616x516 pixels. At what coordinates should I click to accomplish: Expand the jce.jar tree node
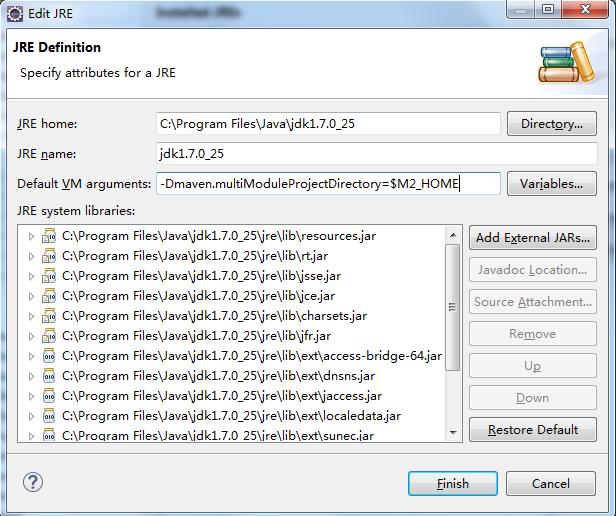[31, 296]
